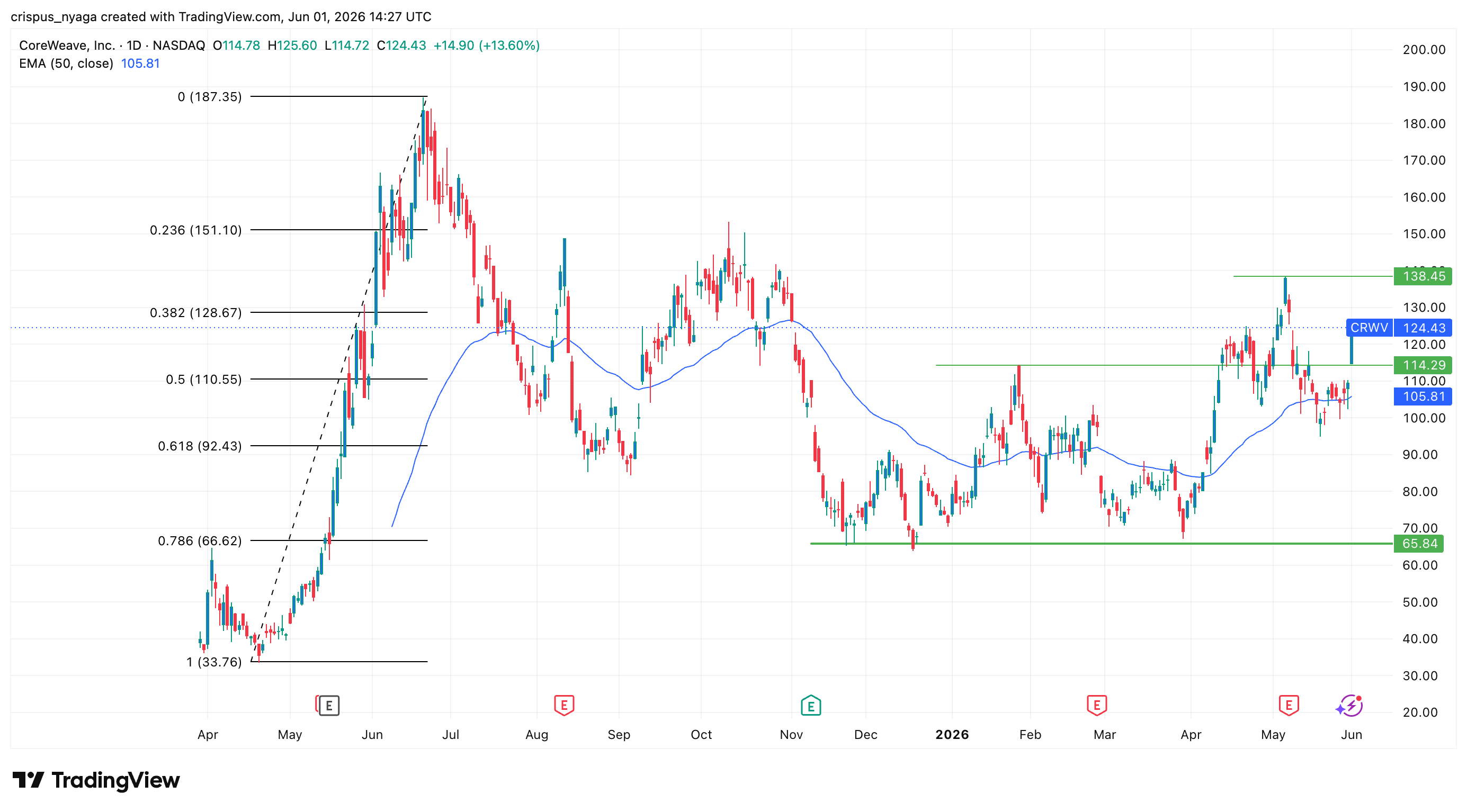This screenshot has width=1467, height=812.
Task: Click the 180.00 price axis tick
Action: pyautogui.click(x=1424, y=123)
